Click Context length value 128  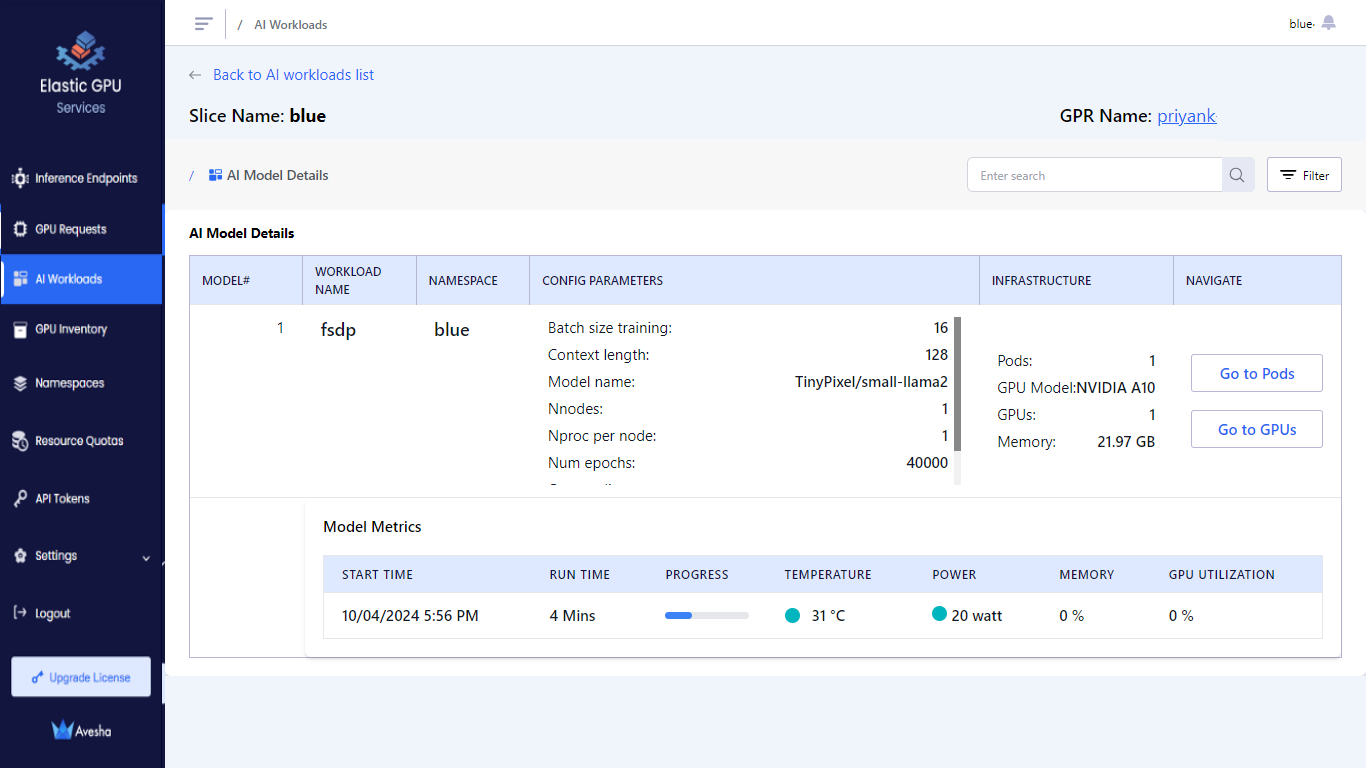pos(937,355)
